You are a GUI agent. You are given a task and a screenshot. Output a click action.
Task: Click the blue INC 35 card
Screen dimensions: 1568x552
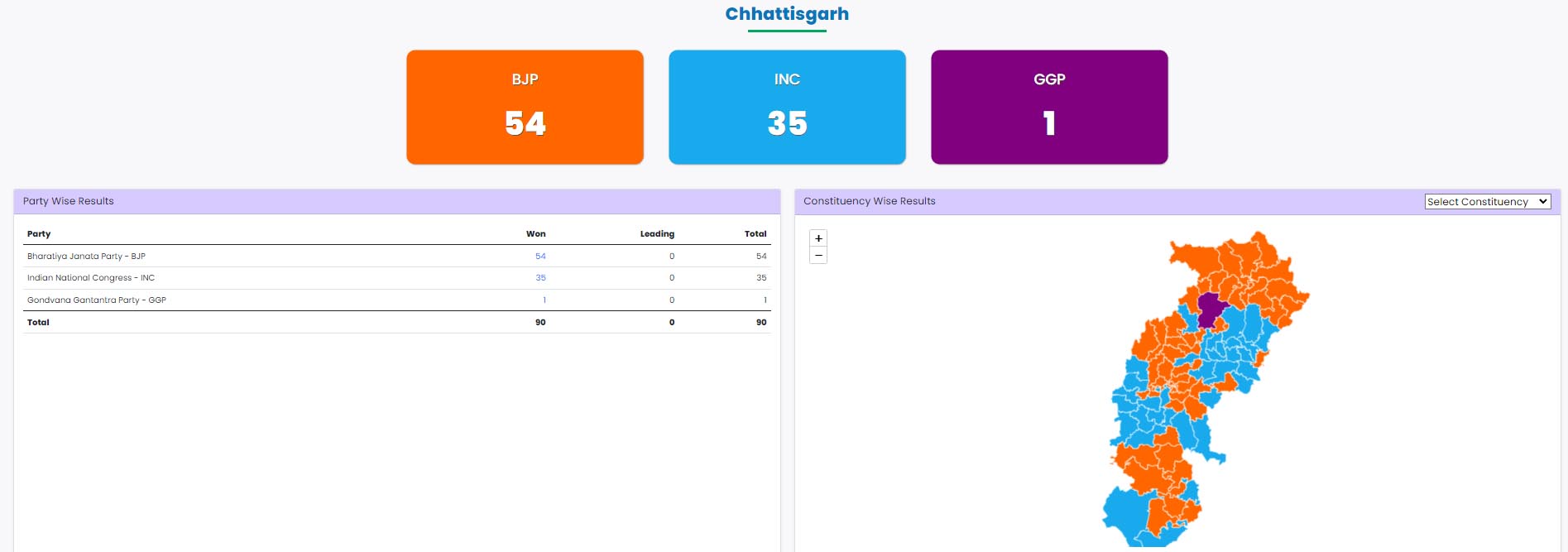787,107
